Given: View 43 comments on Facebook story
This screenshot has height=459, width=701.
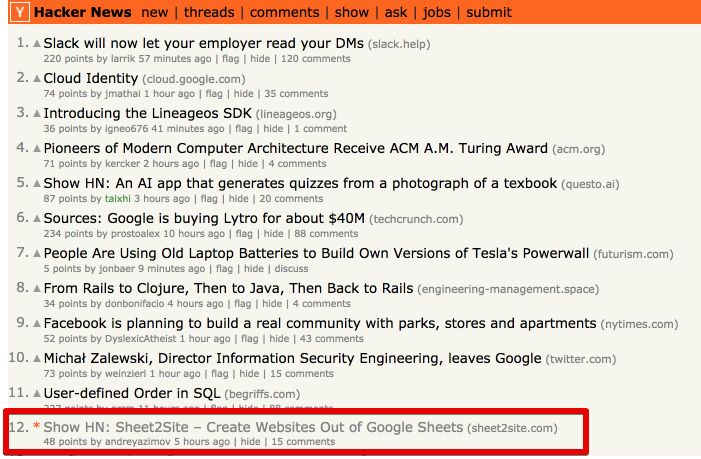Looking at the screenshot, I should point(331,338).
